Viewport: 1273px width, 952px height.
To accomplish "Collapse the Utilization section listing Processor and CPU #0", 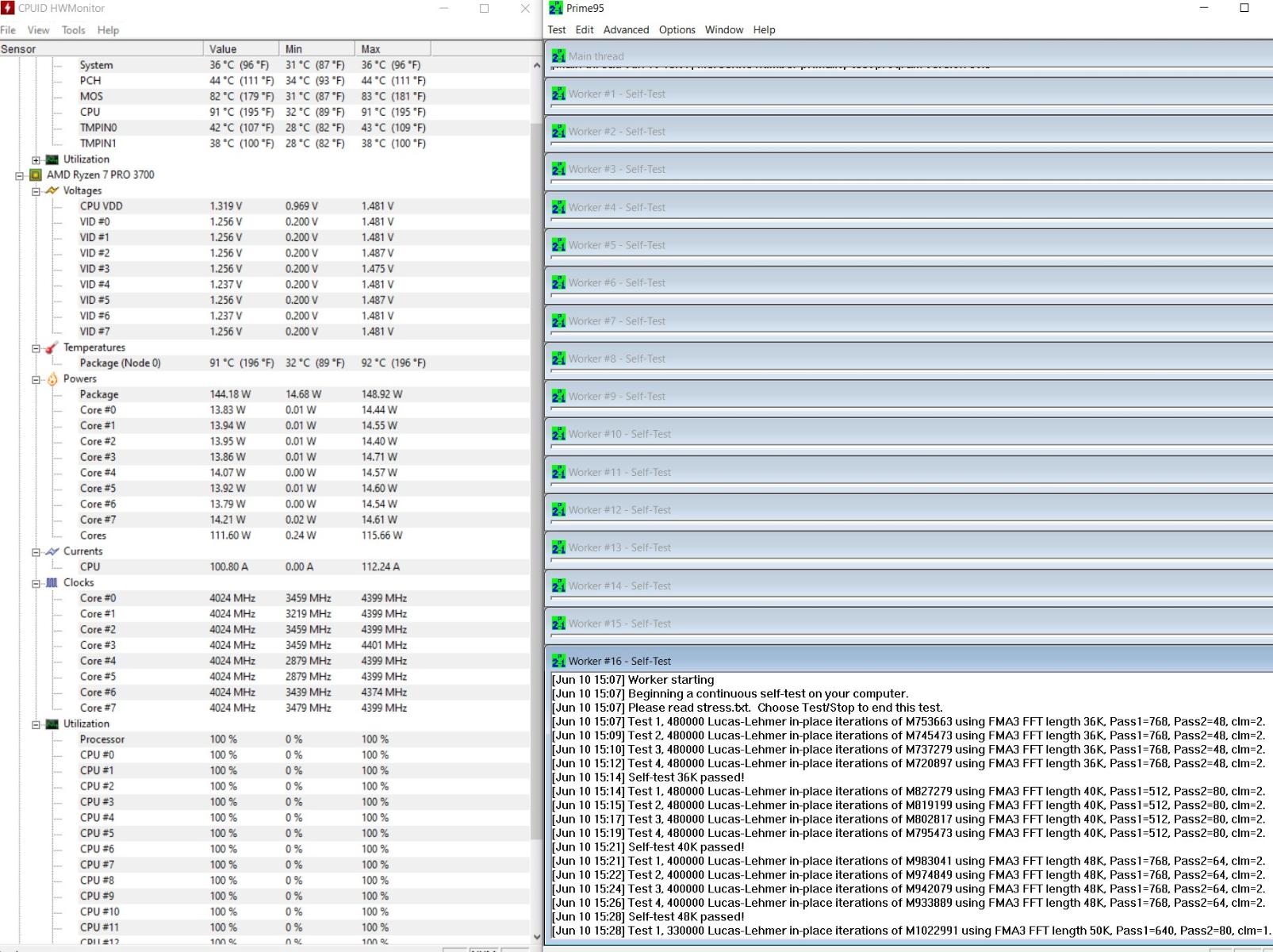I will tap(36, 724).
